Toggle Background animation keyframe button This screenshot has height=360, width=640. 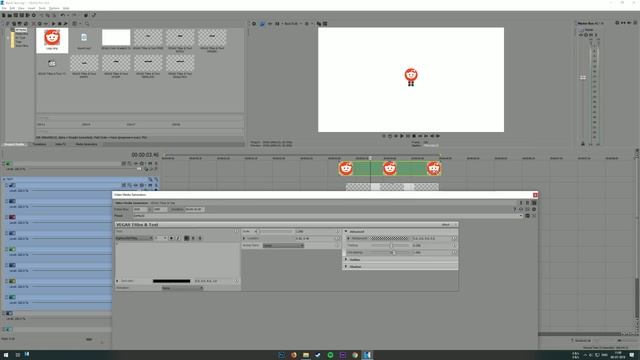tap(454, 238)
